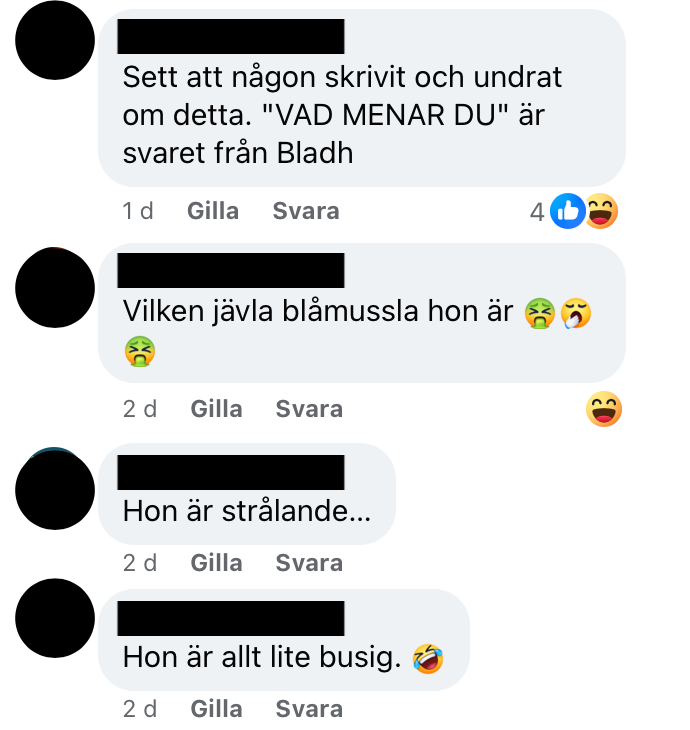The width and height of the screenshot is (690, 730).
Task: Click the redacted author name on the blåmussla comment
Action: pyautogui.click(x=231, y=270)
